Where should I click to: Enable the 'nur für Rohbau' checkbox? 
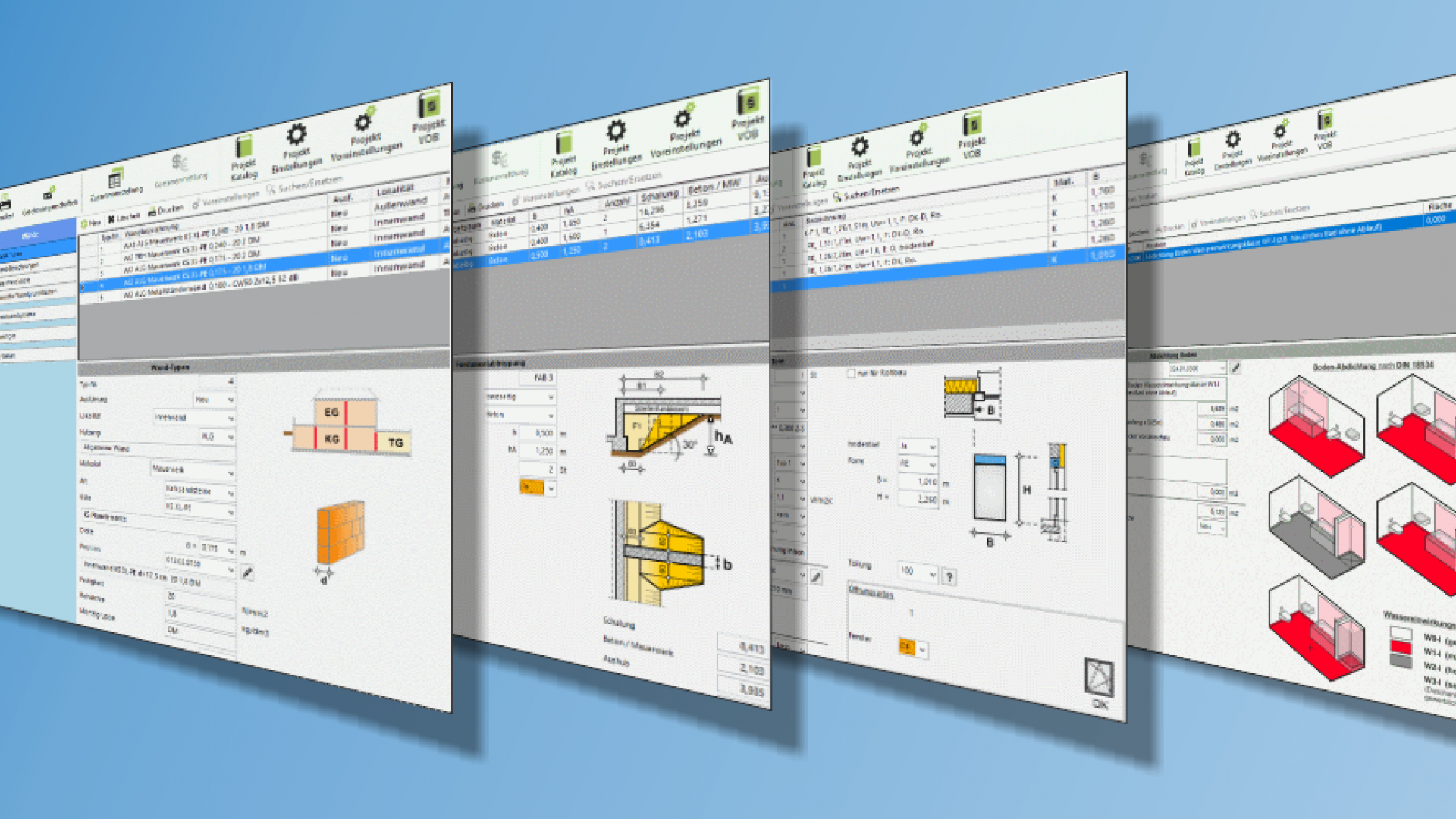pyautogui.click(x=852, y=373)
